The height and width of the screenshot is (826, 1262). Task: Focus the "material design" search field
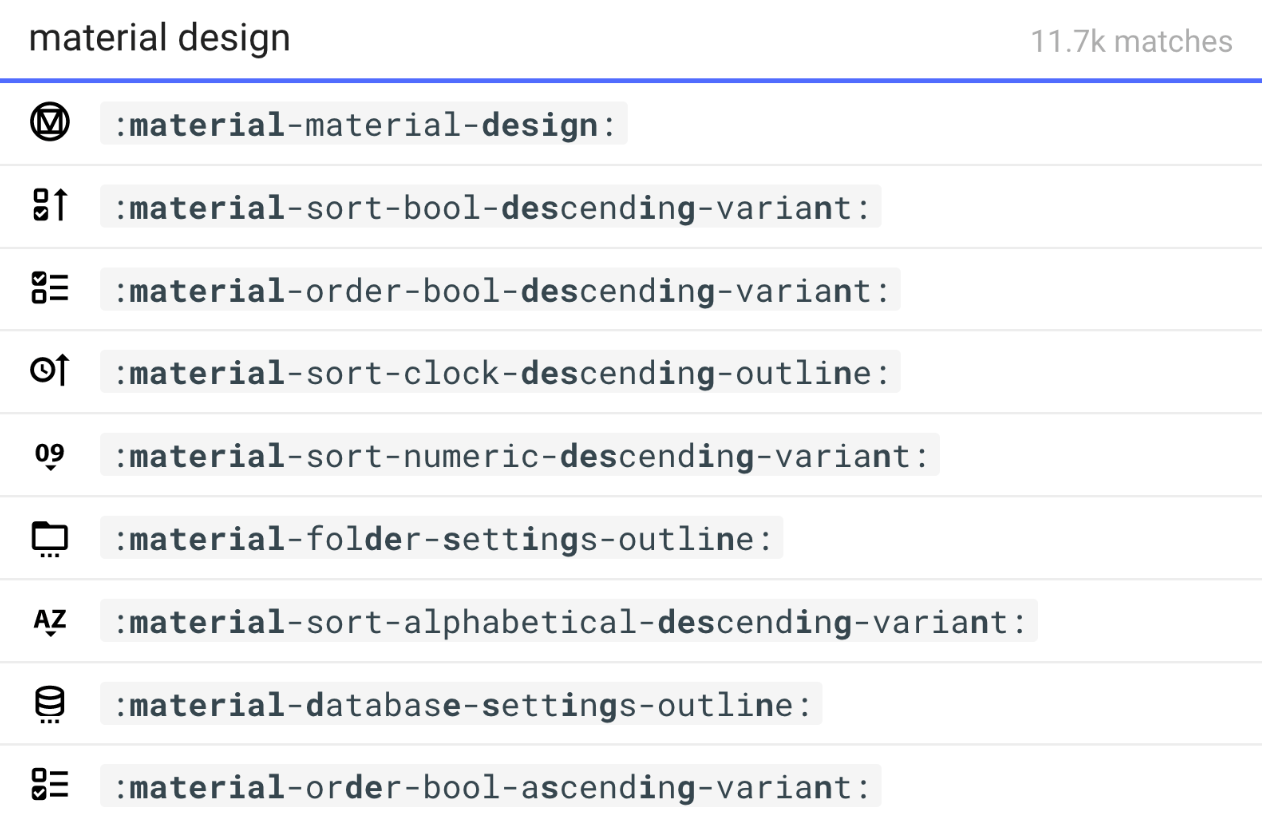pos(500,39)
